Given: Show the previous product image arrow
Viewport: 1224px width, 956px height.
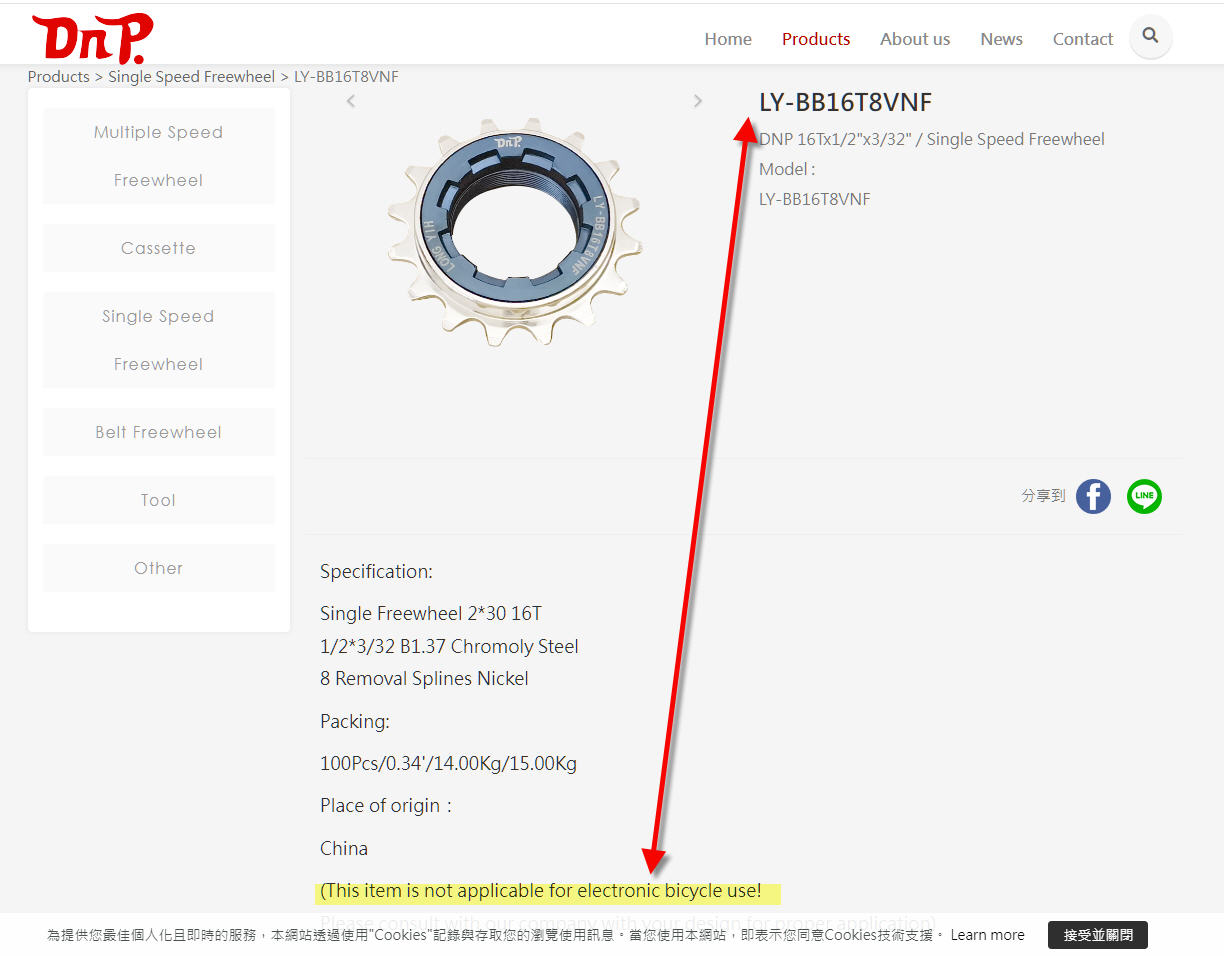Looking at the screenshot, I should pyautogui.click(x=351, y=101).
